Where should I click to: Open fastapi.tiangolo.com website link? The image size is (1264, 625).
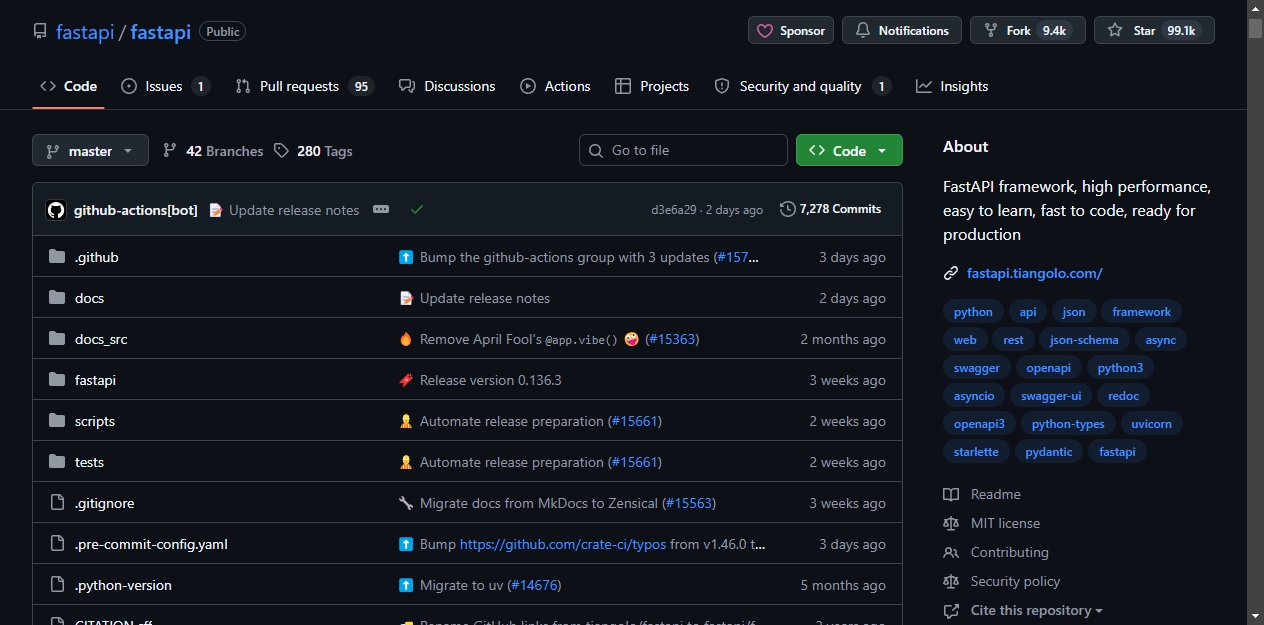[x=1034, y=273]
